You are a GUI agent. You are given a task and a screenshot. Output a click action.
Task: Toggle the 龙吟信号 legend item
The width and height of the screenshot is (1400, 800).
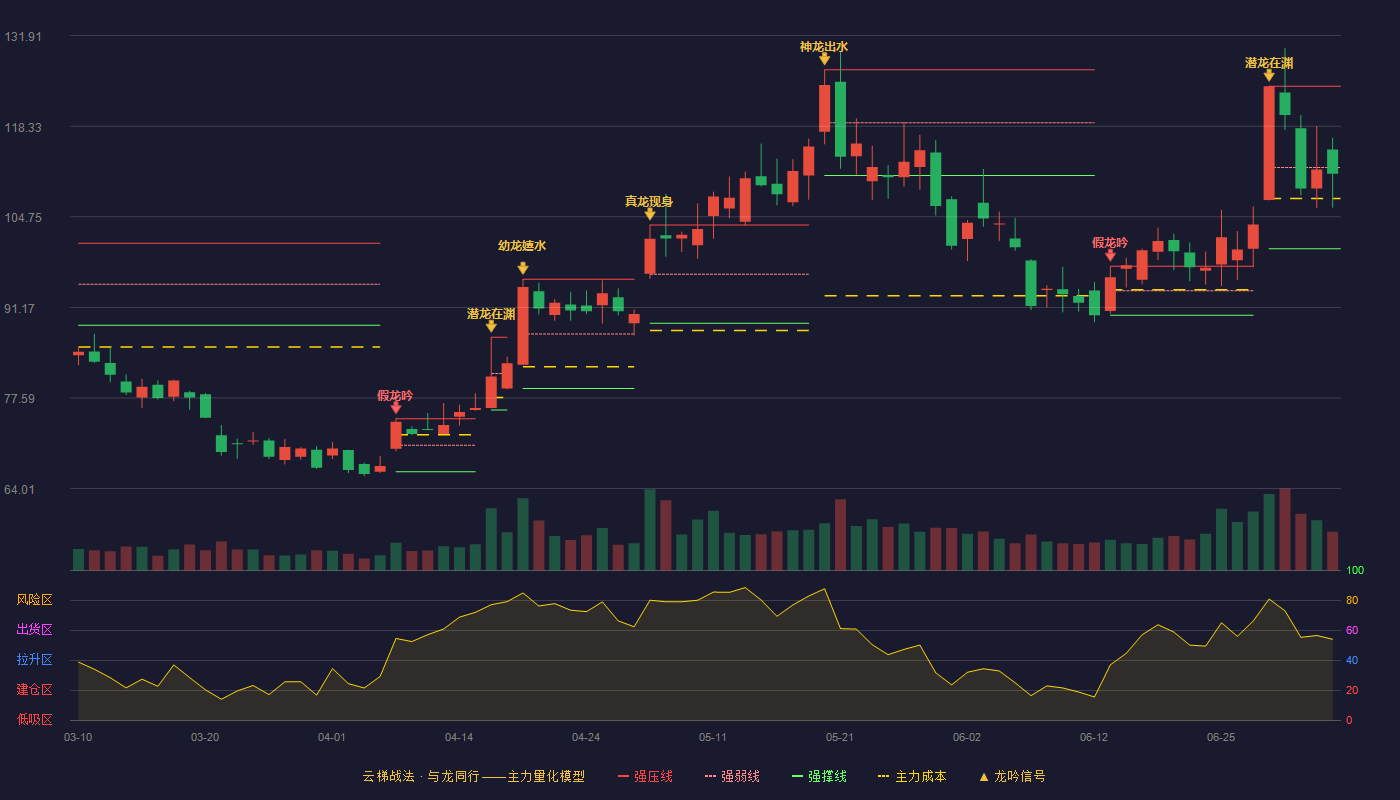(x=1012, y=776)
